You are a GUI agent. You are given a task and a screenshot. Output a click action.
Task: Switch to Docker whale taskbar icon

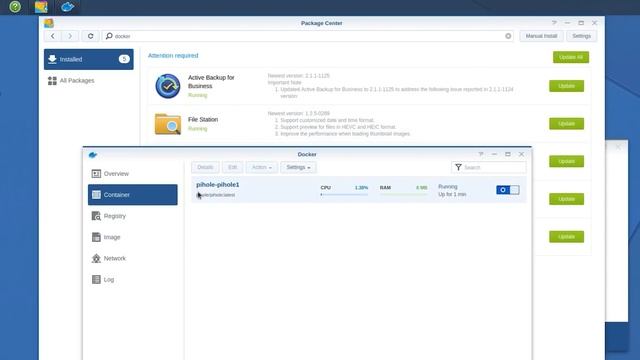point(67,7)
